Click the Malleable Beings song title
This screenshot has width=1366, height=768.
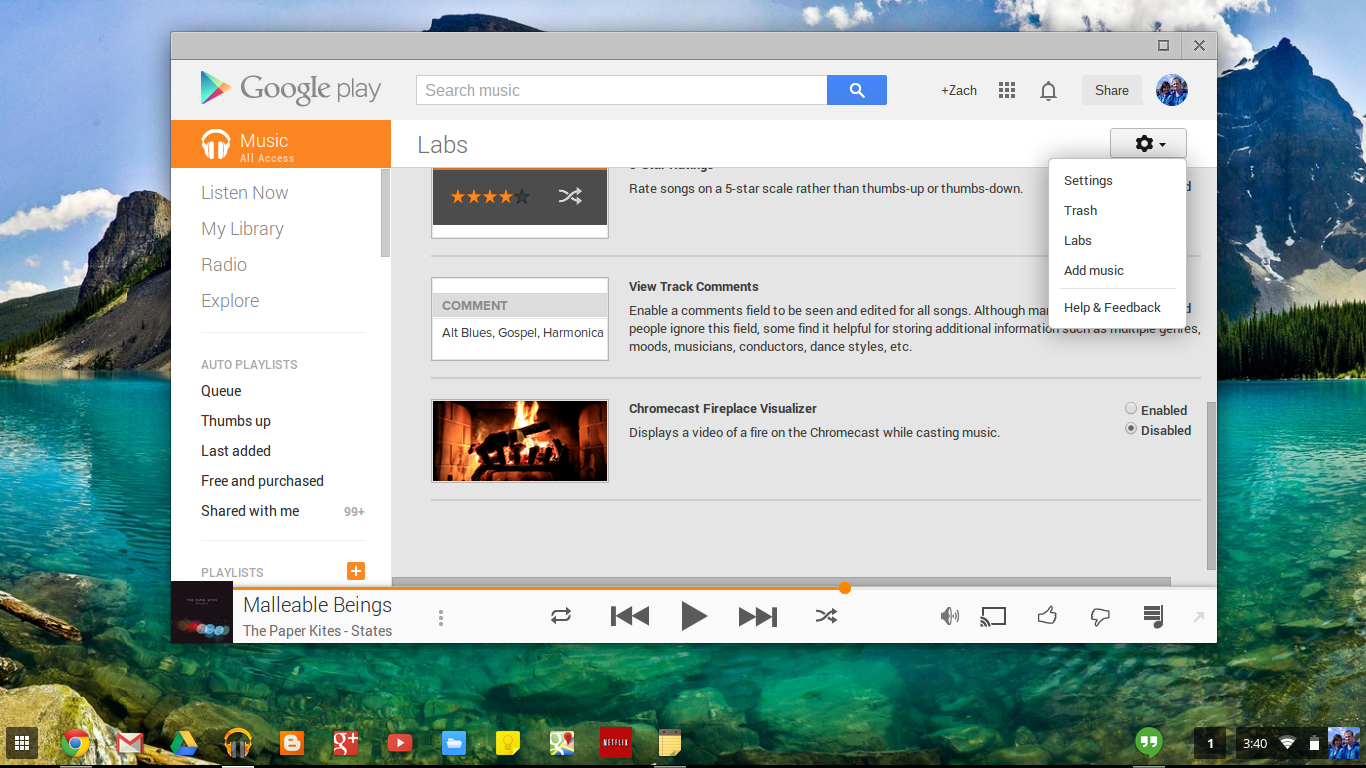point(317,605)
